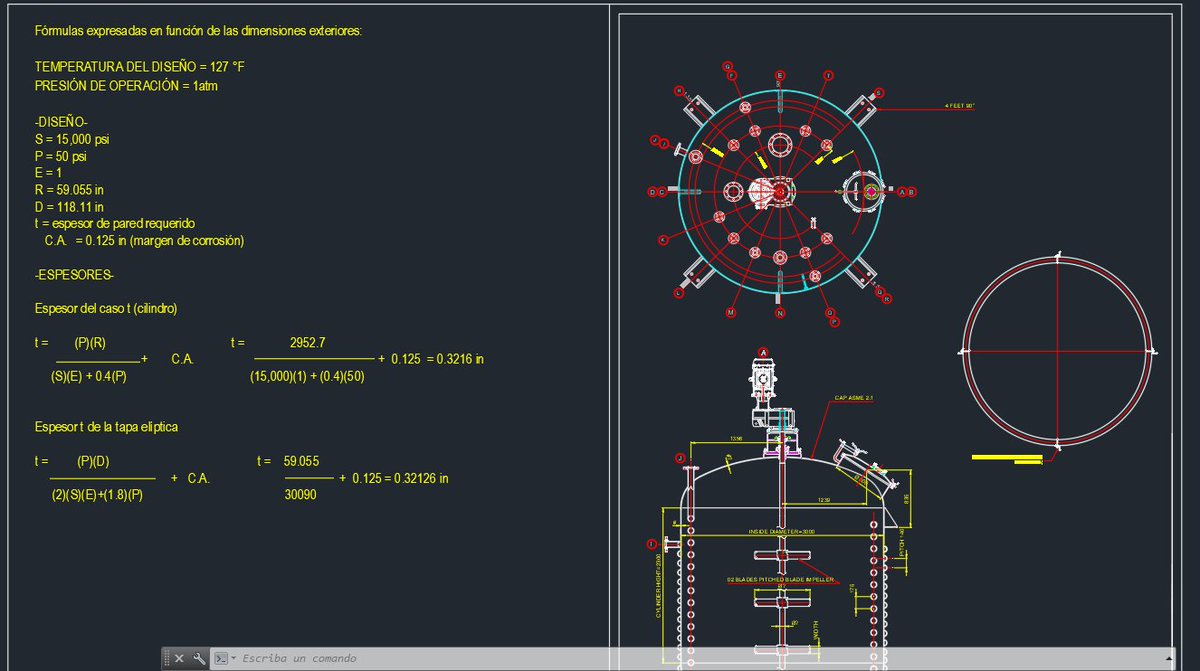1200x671 pixels.
Task: Select the vertical 'CYLINDER HEIGHT=2000' dimension text
Action: pos(659,586)
